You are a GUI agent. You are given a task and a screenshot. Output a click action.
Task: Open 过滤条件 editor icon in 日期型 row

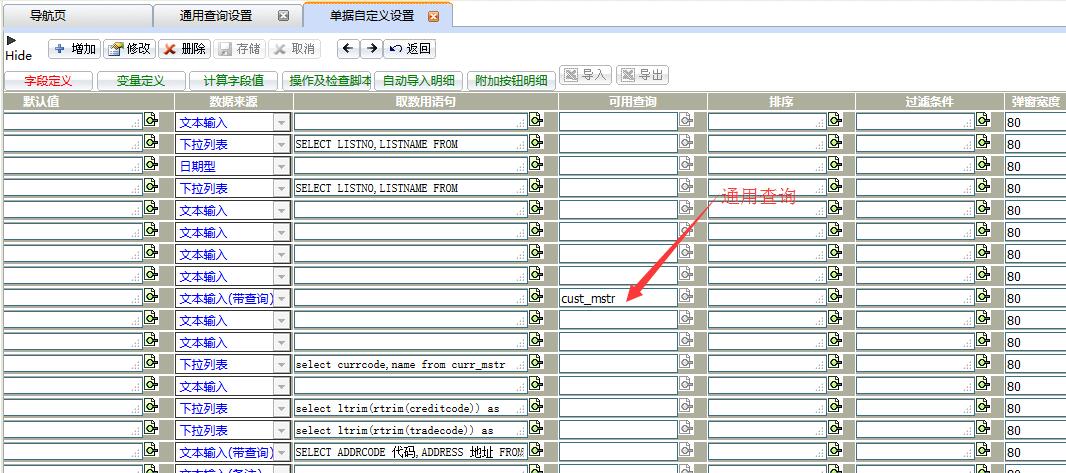983,164
